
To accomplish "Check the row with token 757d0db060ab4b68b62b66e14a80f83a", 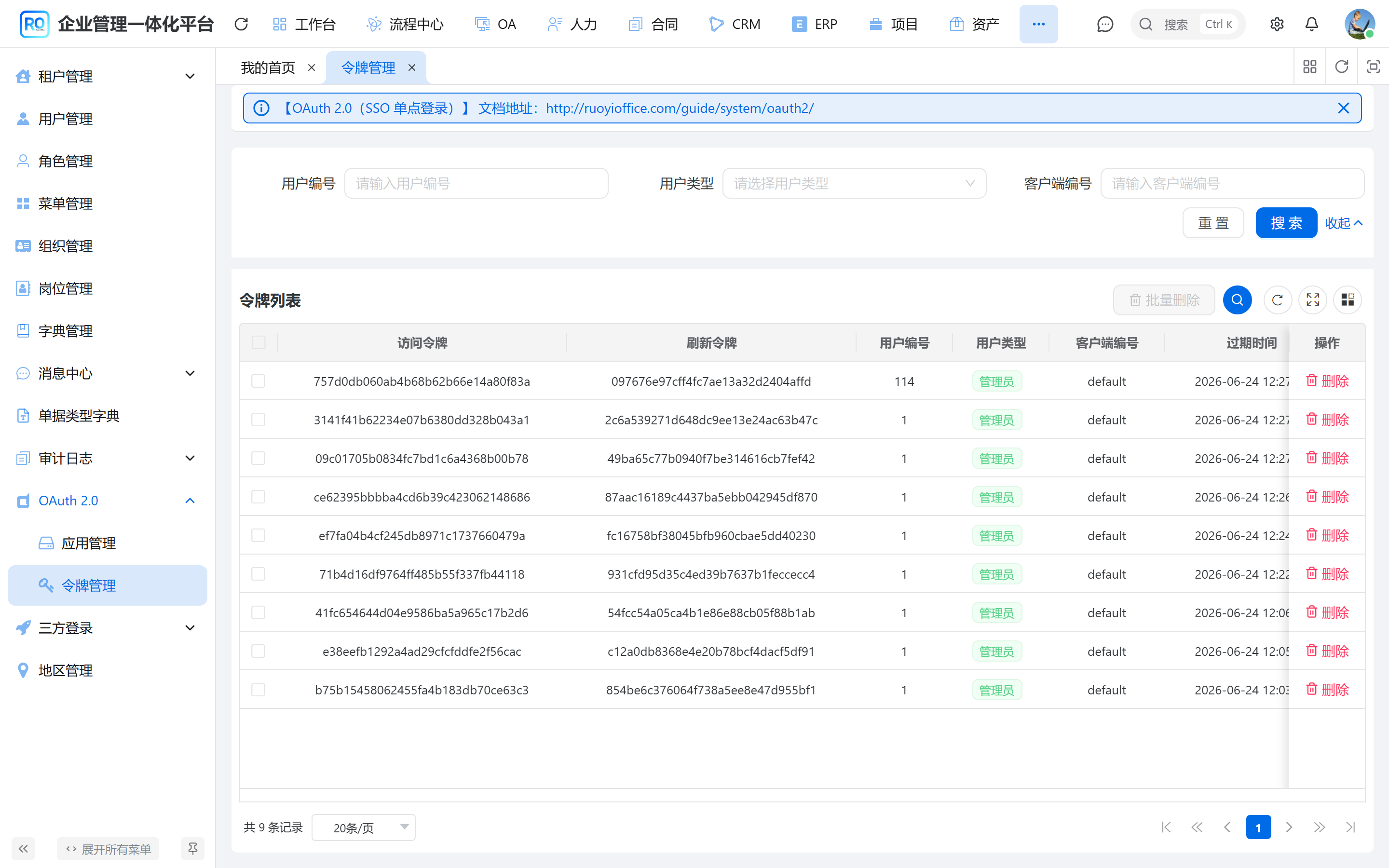I will [259, 381].
